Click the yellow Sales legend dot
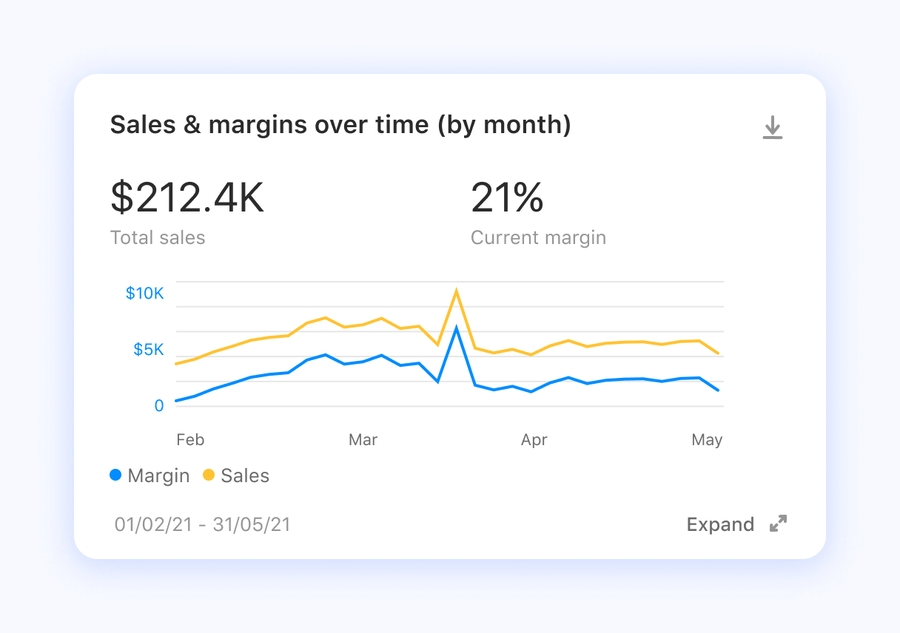The image size is (900, 633). tap(209, 476)
